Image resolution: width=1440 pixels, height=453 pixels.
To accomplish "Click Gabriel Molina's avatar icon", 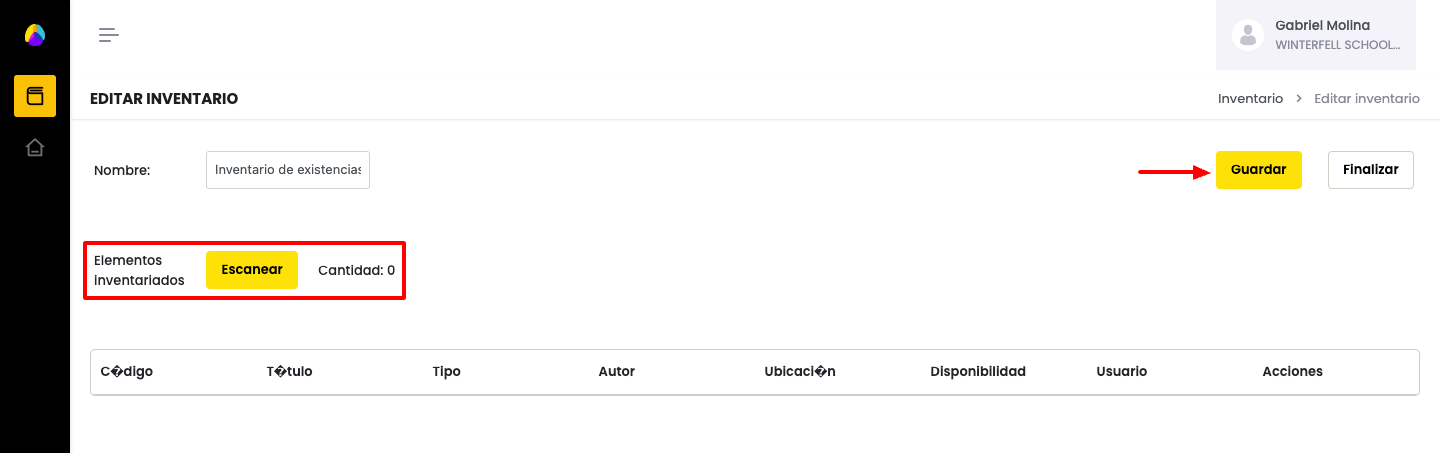I will (x=1248, y=35).
